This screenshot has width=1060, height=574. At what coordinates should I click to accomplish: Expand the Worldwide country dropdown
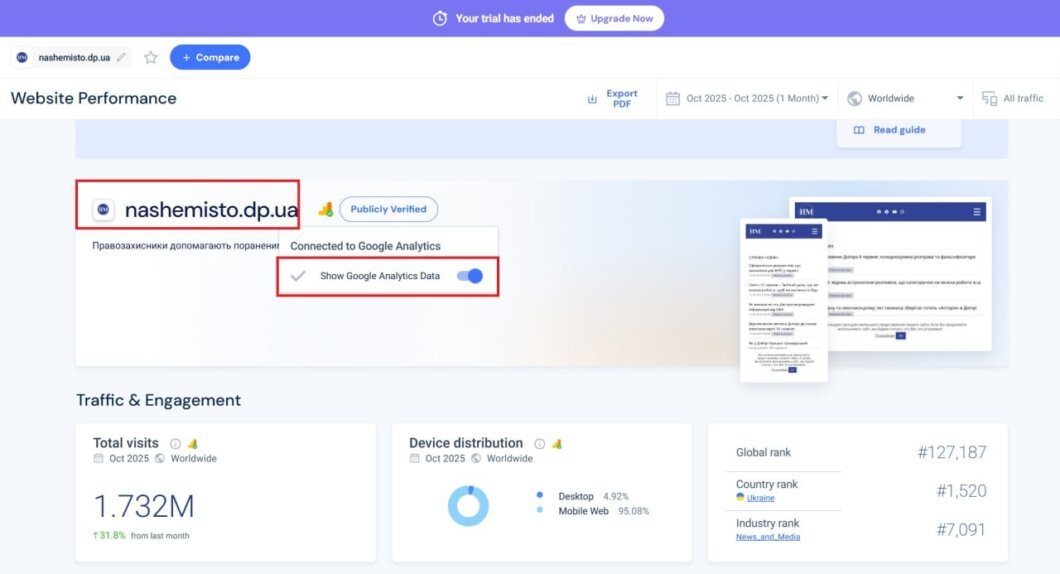[x=905, y=99]
